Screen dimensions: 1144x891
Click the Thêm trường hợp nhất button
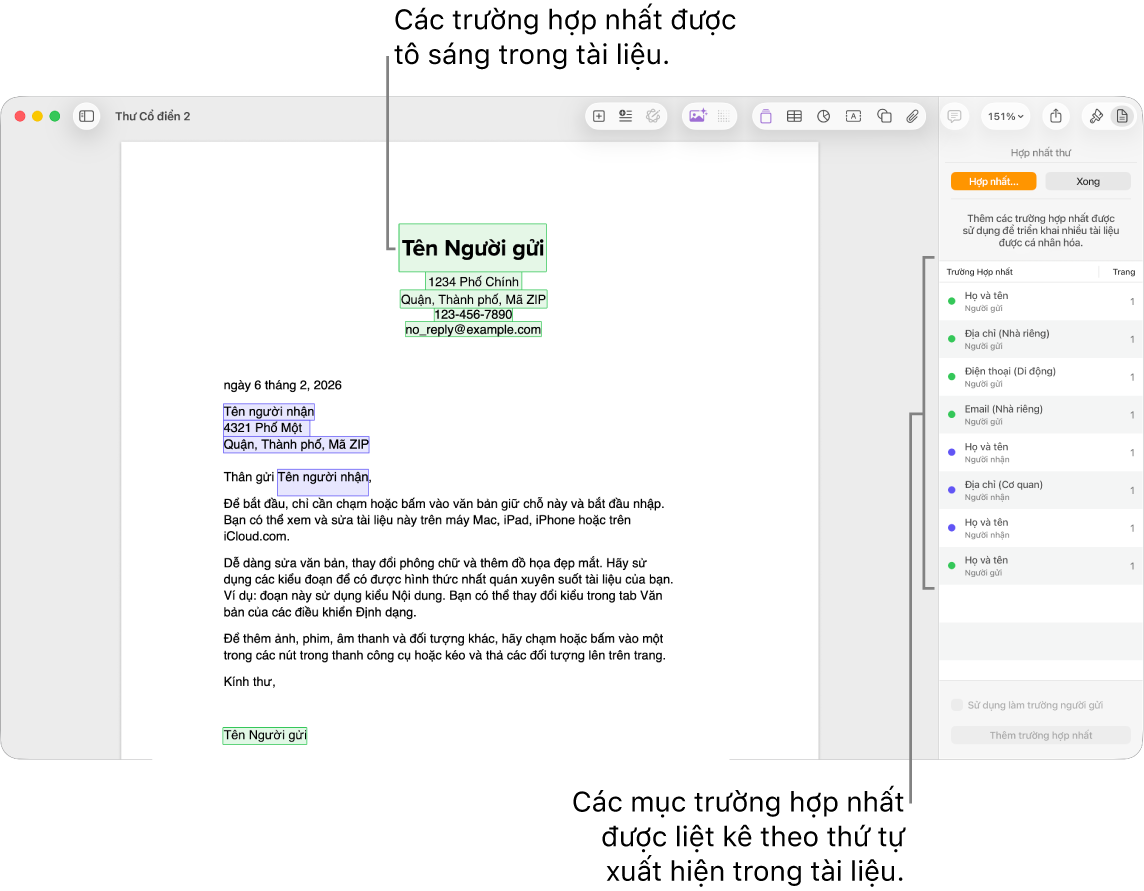(1040, 736)
